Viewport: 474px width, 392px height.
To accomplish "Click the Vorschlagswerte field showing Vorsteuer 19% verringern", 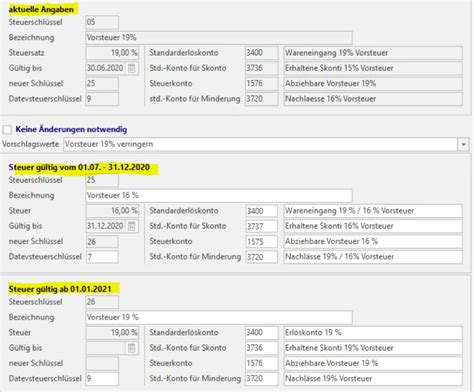I will click(261, 144).
